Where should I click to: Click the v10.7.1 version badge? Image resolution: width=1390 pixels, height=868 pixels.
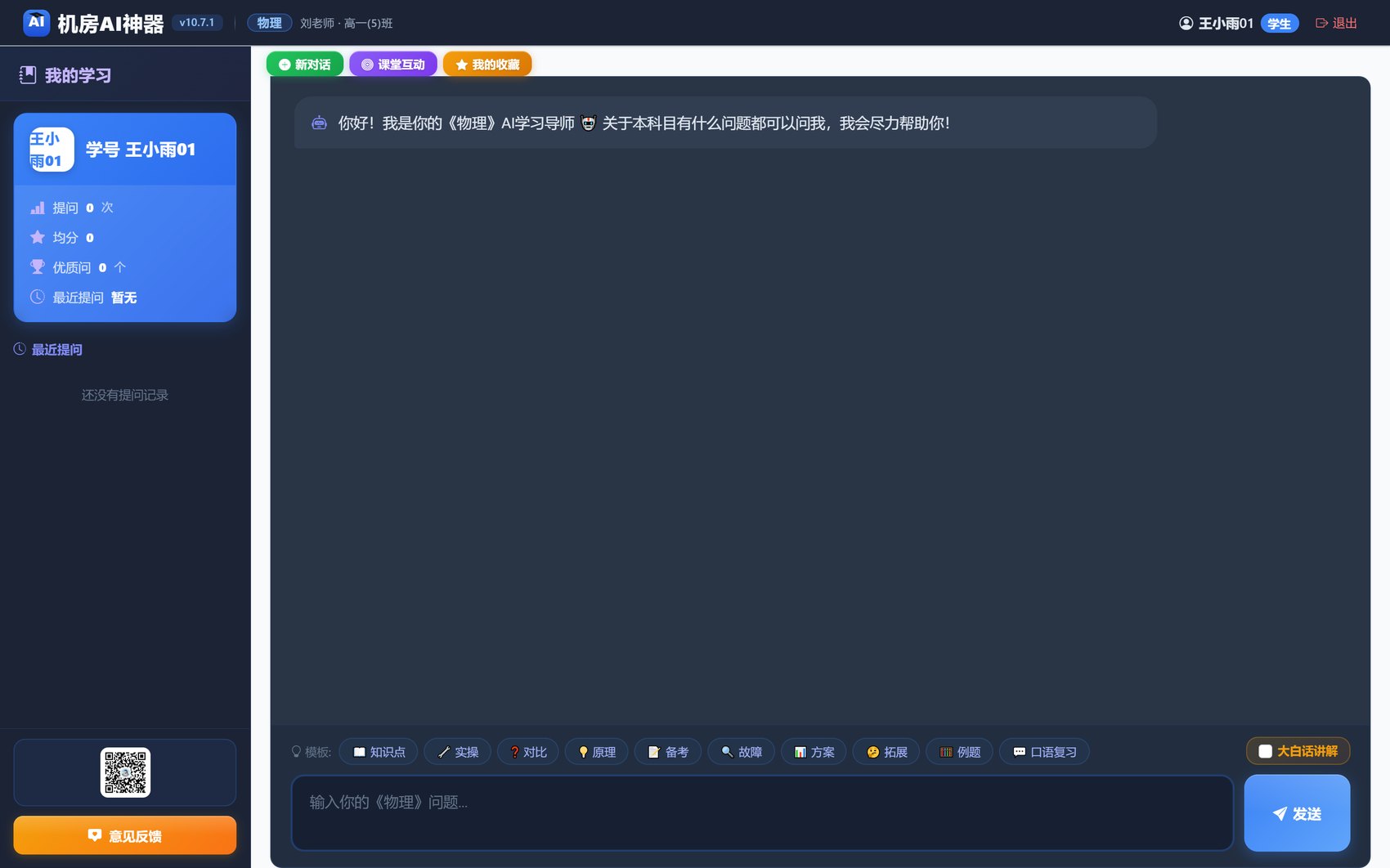pos(197,23)
